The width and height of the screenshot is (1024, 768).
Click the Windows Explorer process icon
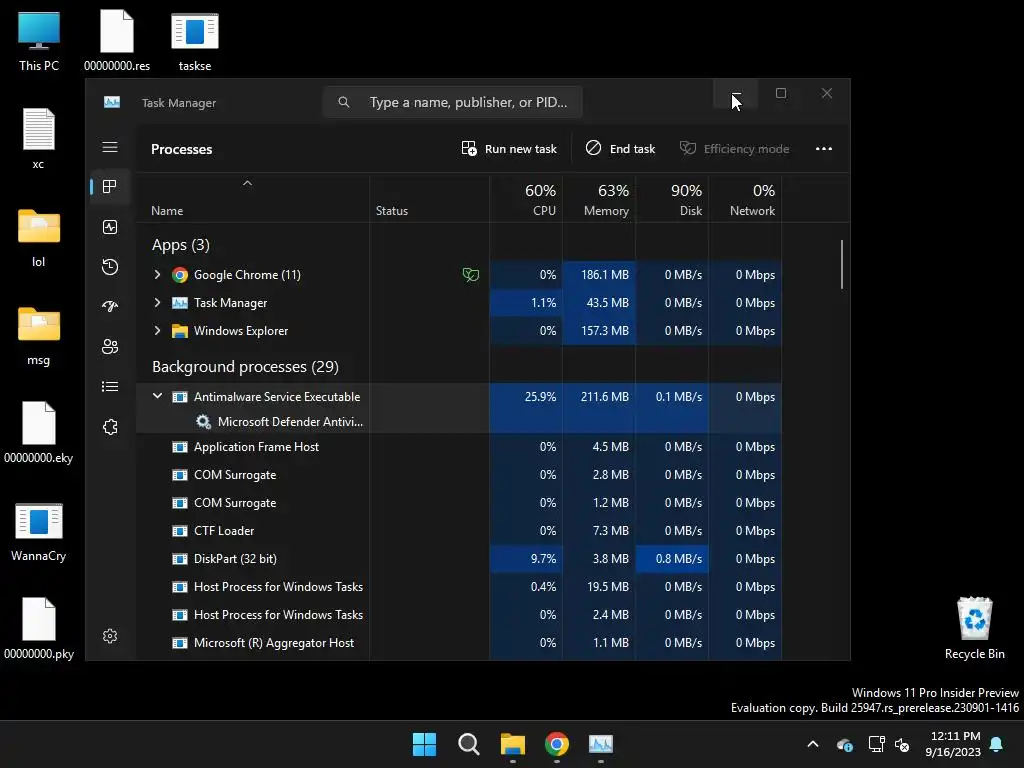pos(180,331)
